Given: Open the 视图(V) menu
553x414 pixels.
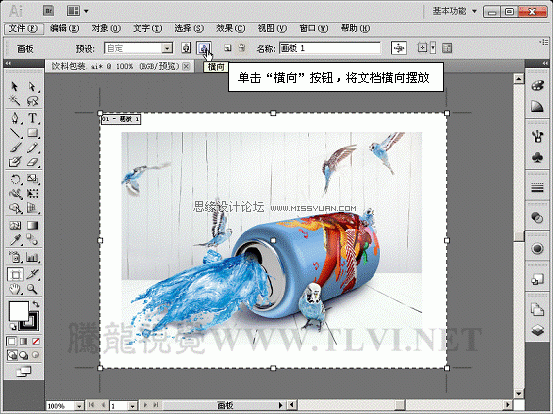Looking at the screenshot, I should point(272,29).
